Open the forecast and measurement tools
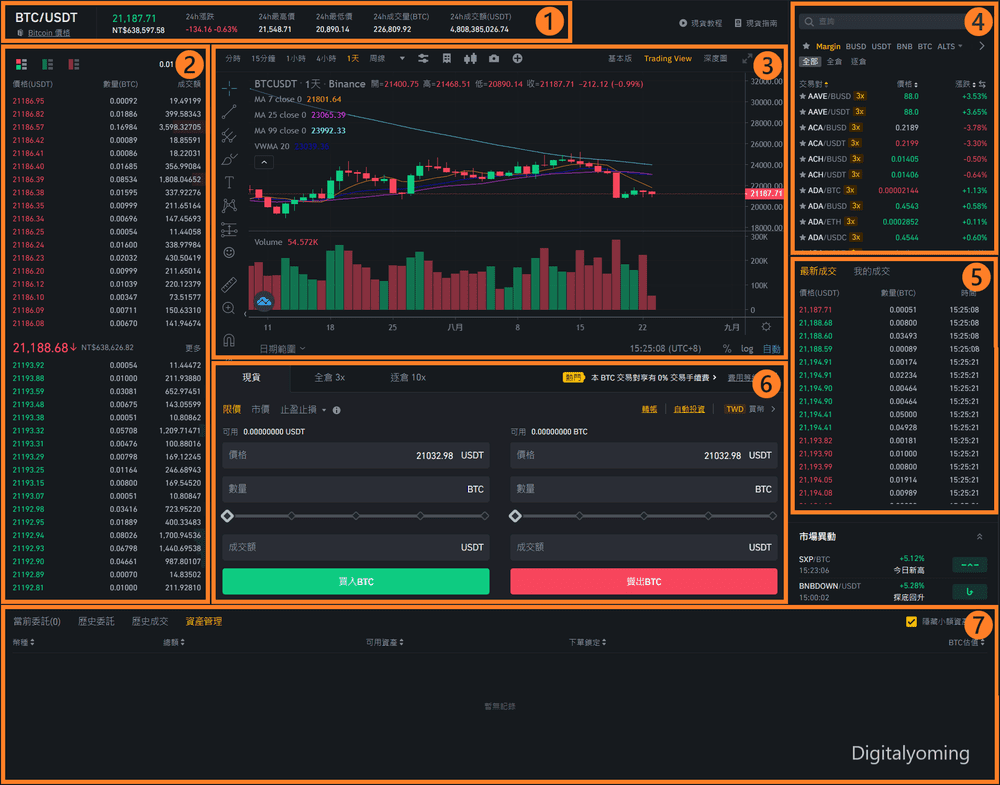1000x785 pixels. tap(229, 229)
